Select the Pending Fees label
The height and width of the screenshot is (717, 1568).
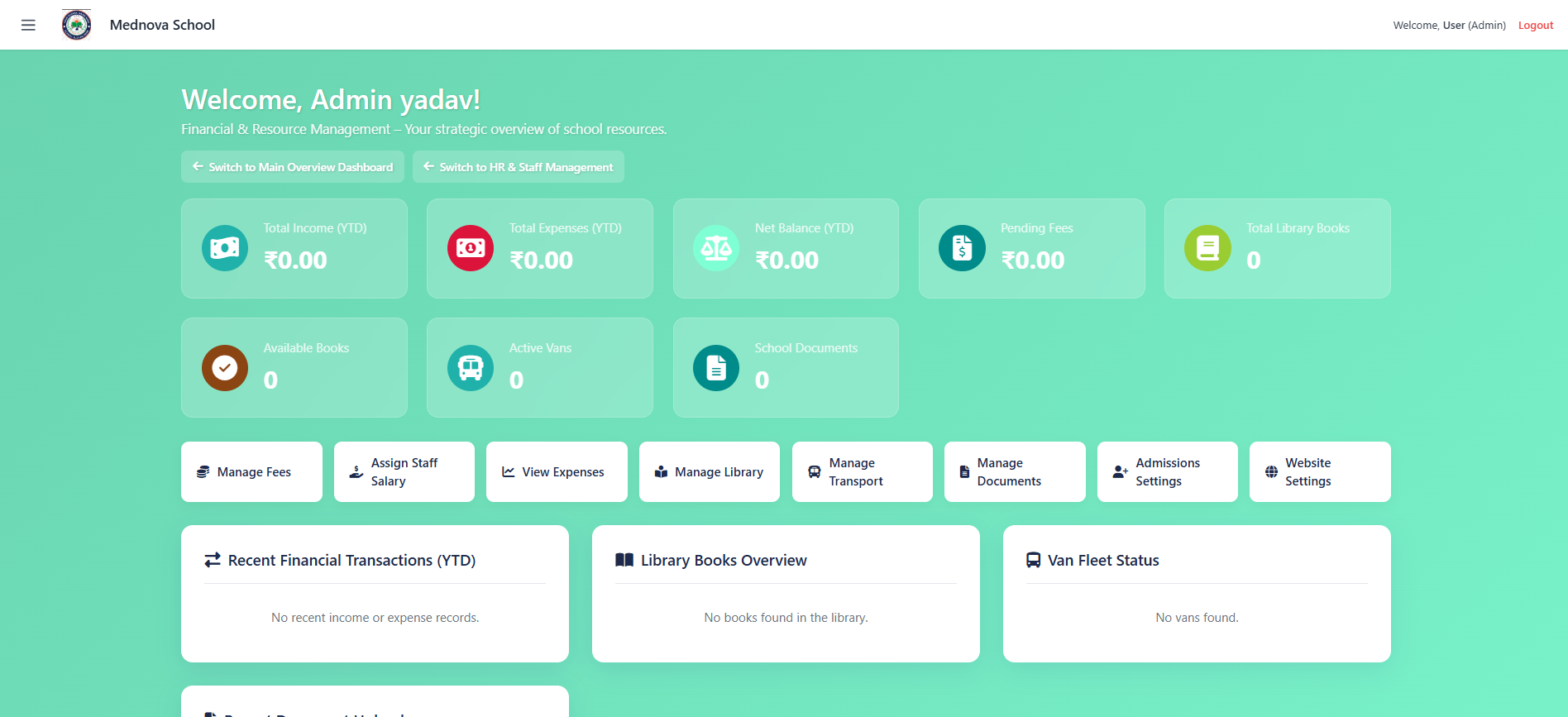(x=1037, y=228)
